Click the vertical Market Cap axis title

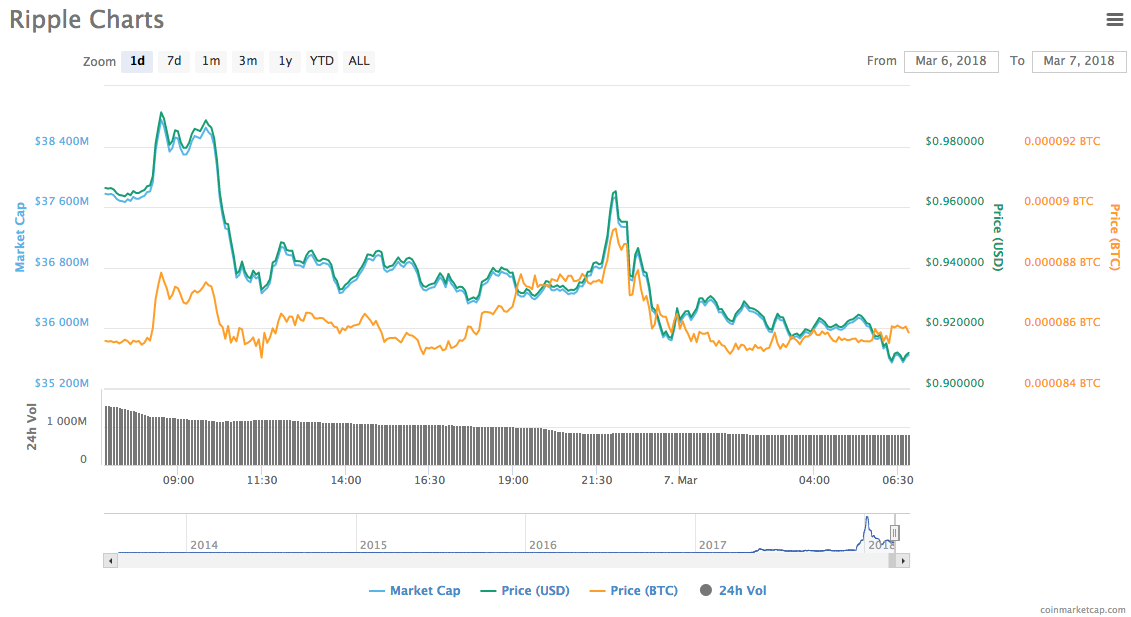[x=19, y=237]
